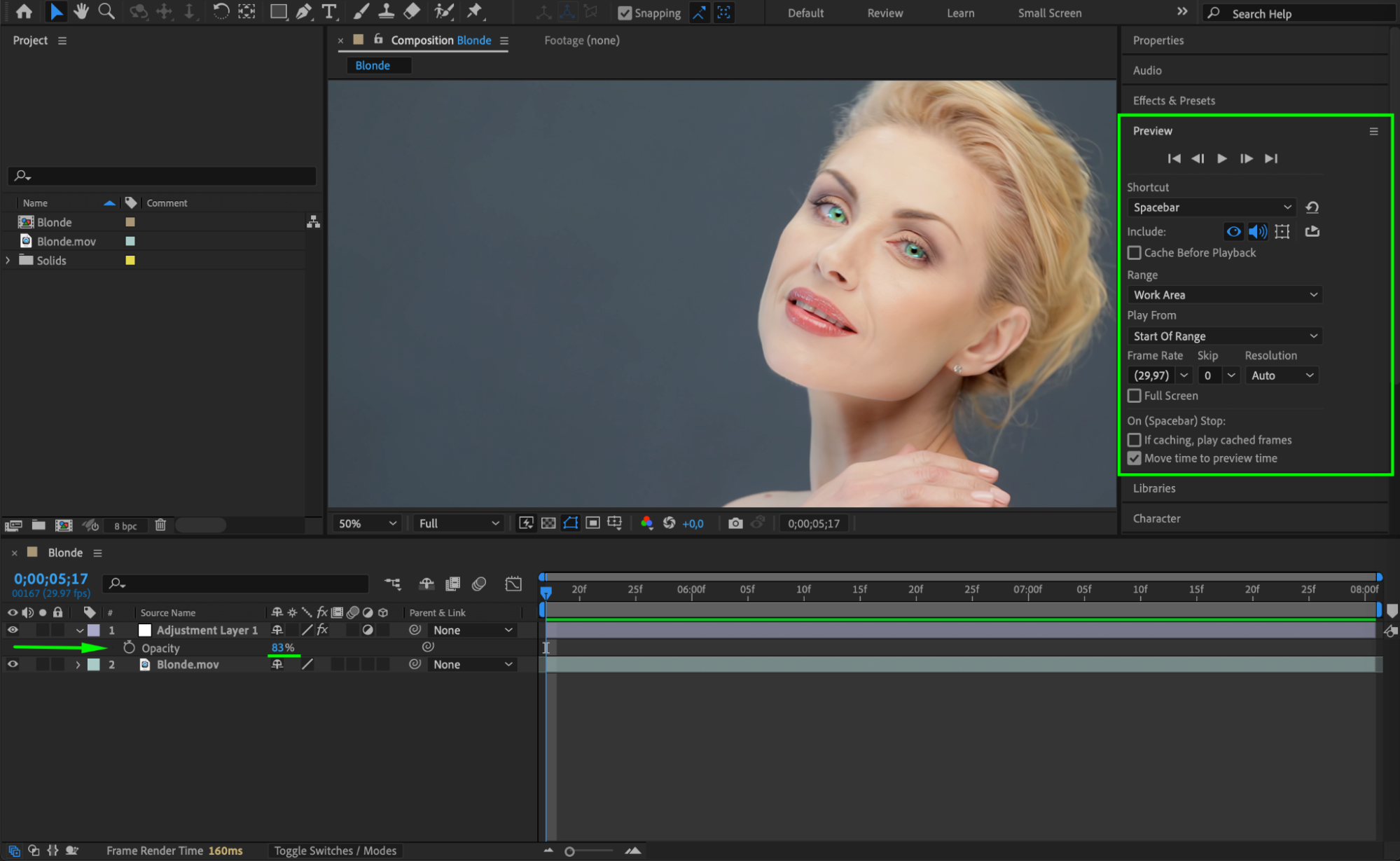Select the Zoom magnifier tool

pyautogui.click(x=106, y=11)
